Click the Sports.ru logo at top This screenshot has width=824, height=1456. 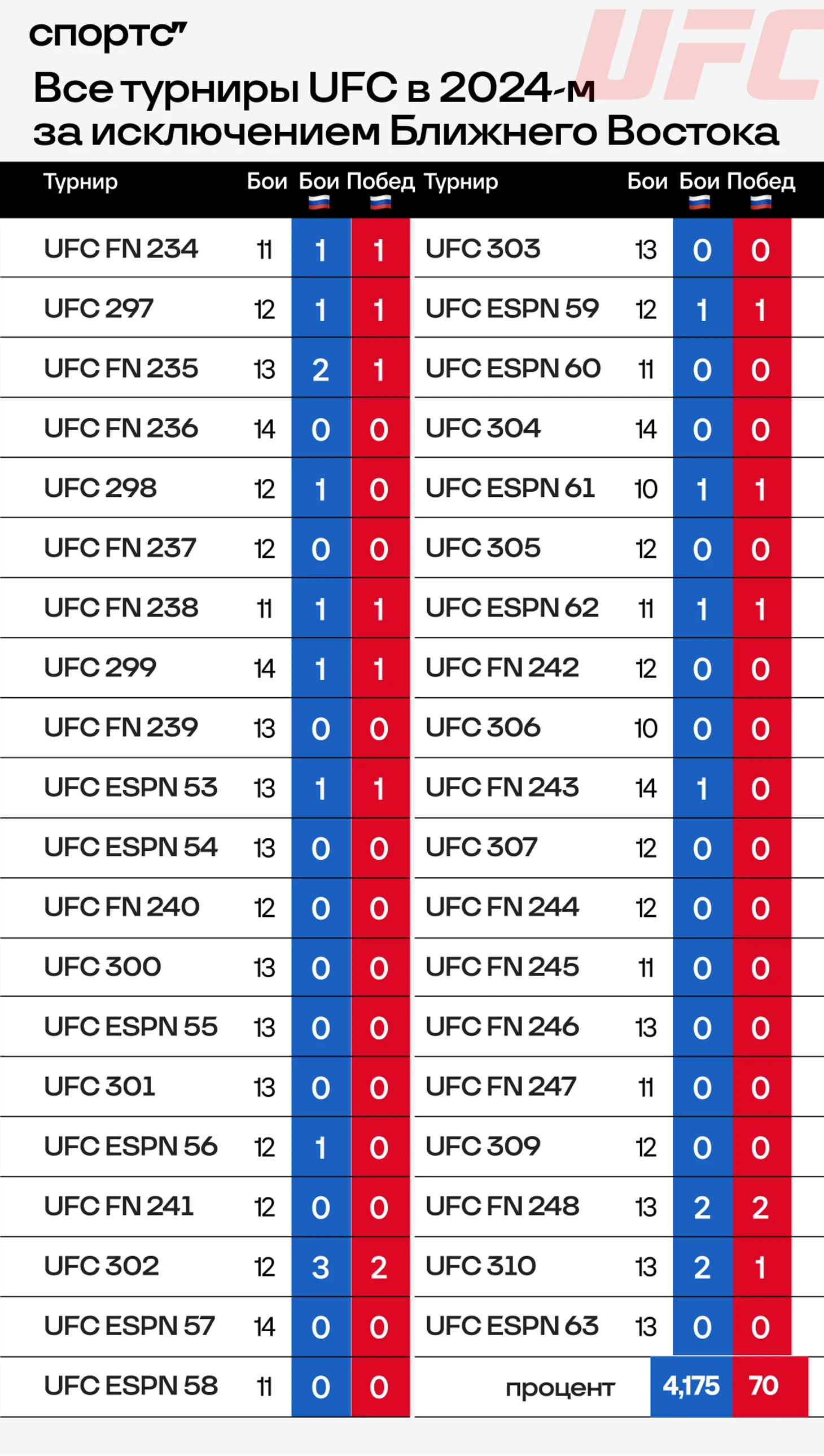(108, 36)
